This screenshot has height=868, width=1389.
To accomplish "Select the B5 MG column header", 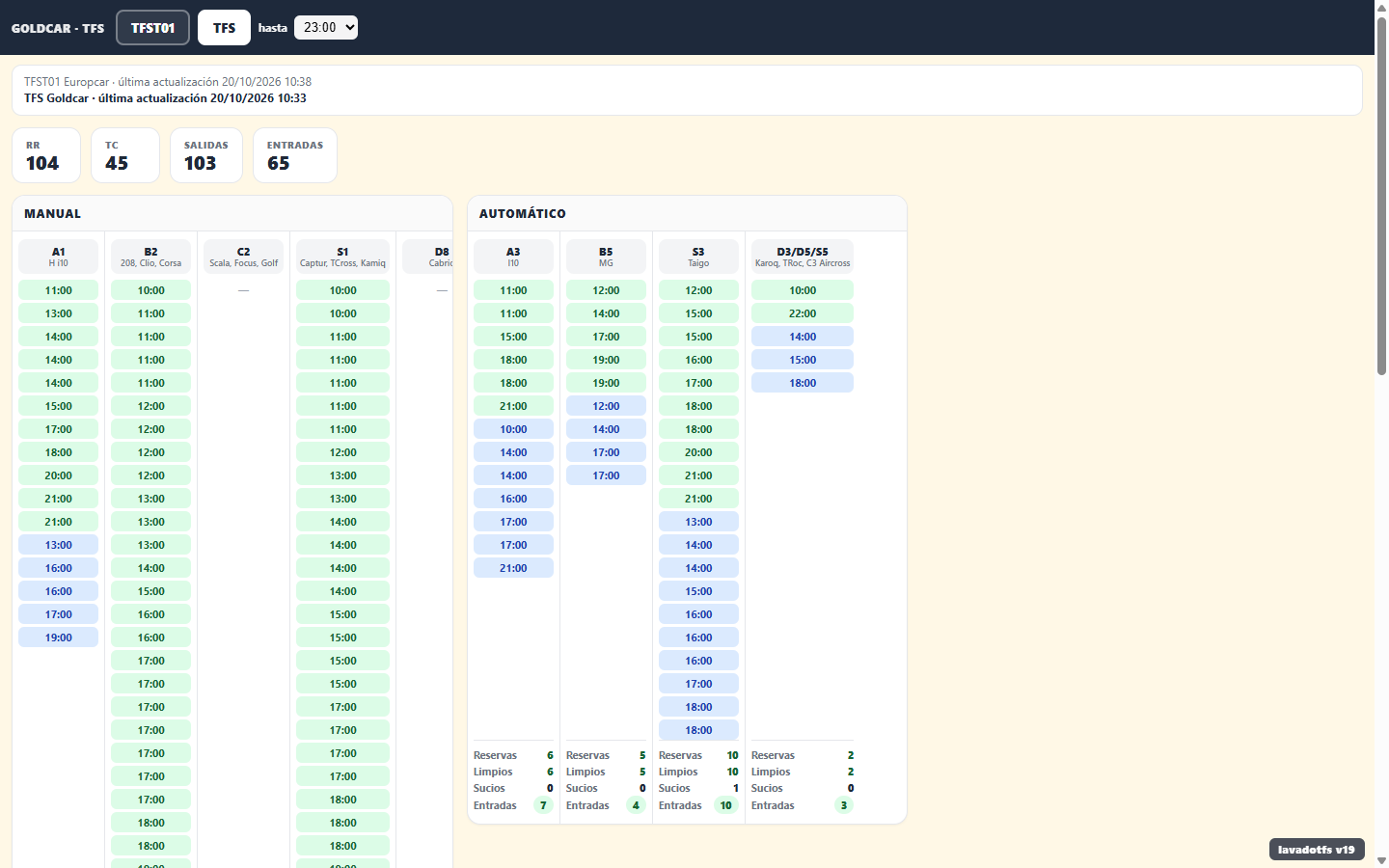I will (x=606, y=257).
